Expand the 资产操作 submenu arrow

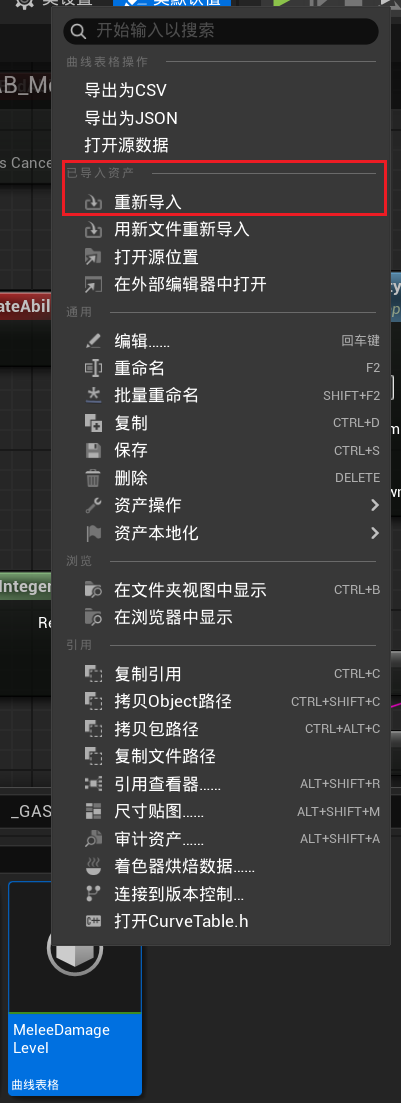click(x=375, y=505)
